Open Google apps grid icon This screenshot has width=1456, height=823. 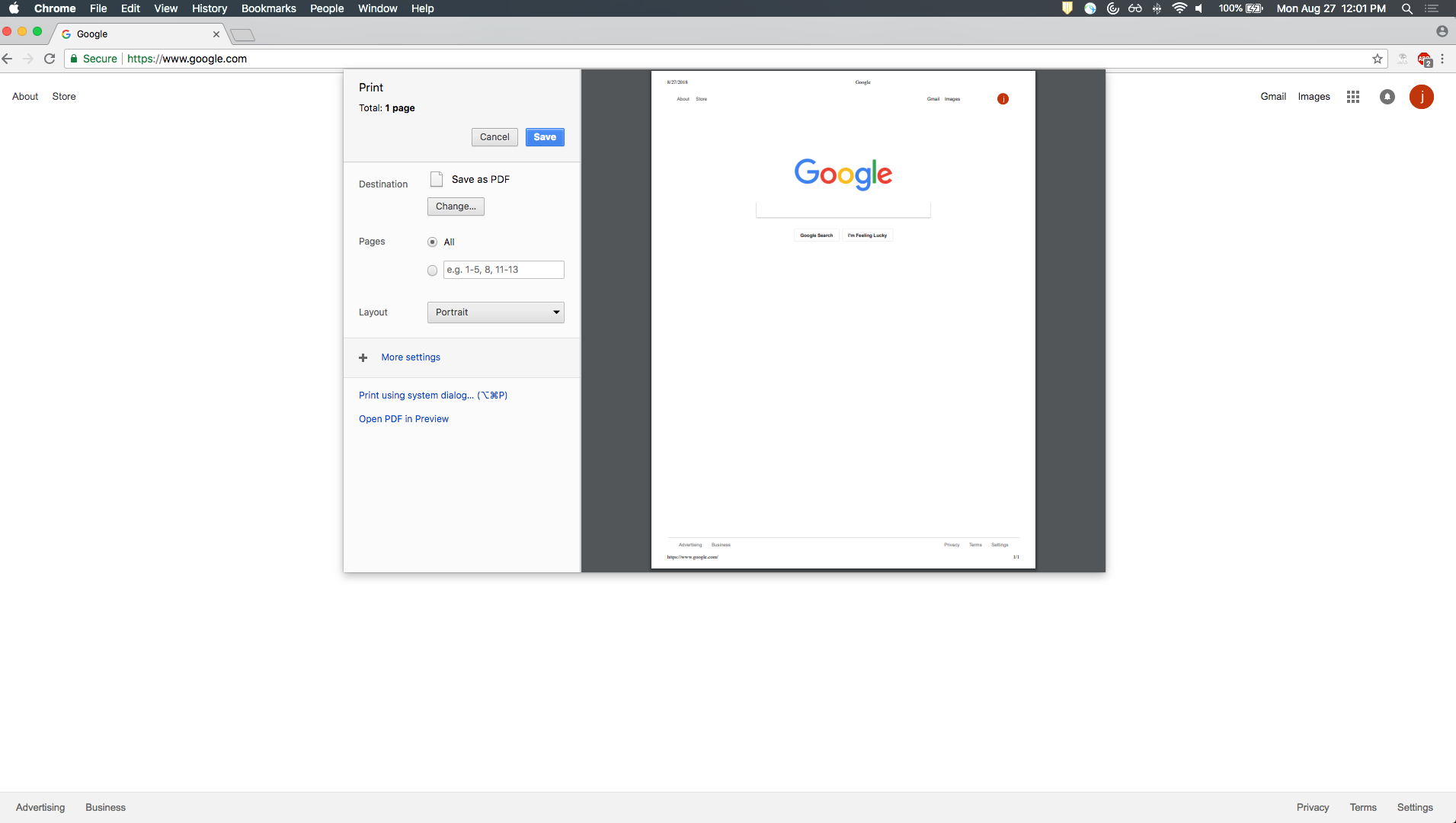(x=1353, y=97)
